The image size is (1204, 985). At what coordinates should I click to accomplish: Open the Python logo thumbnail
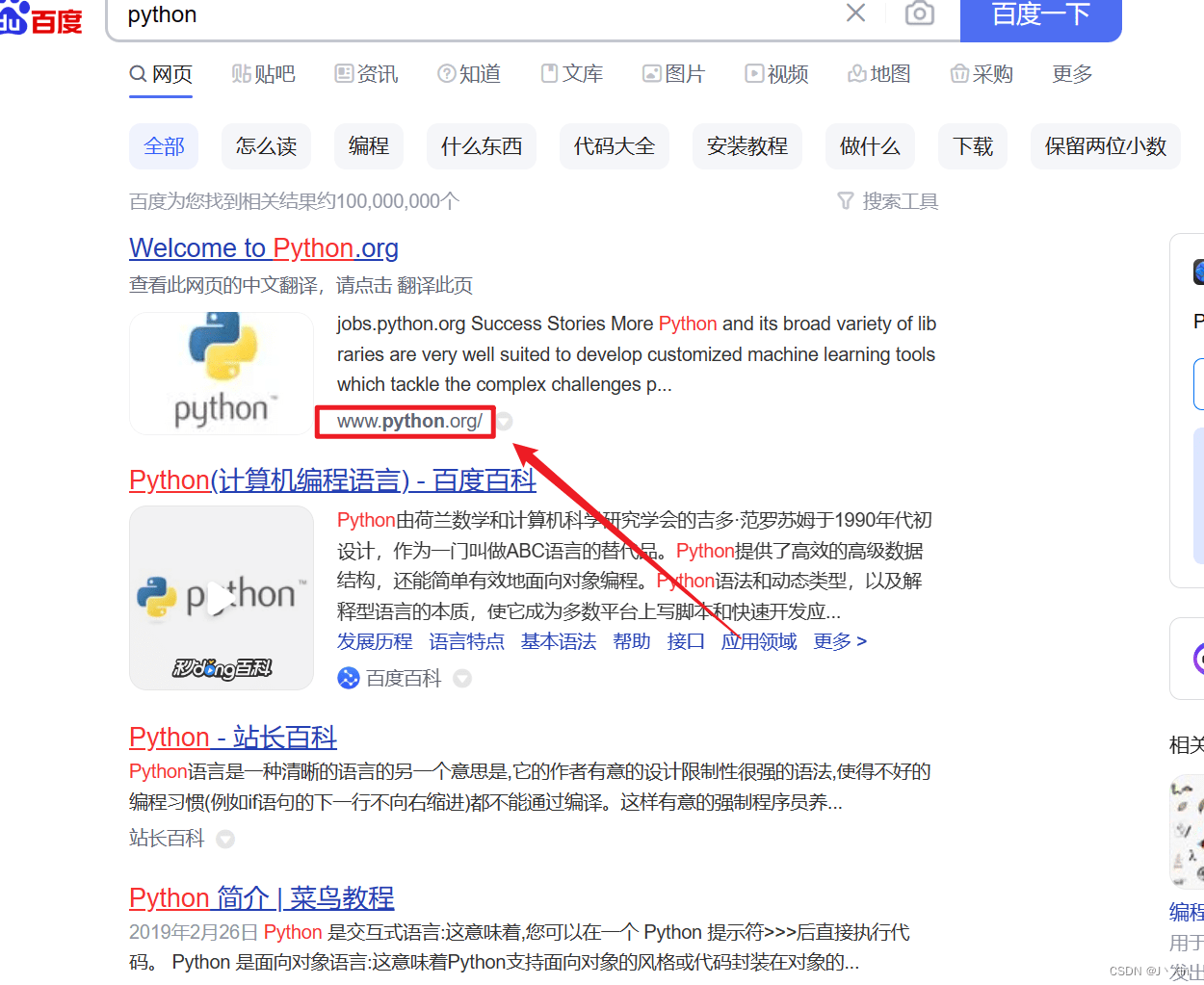click(222, 374)
